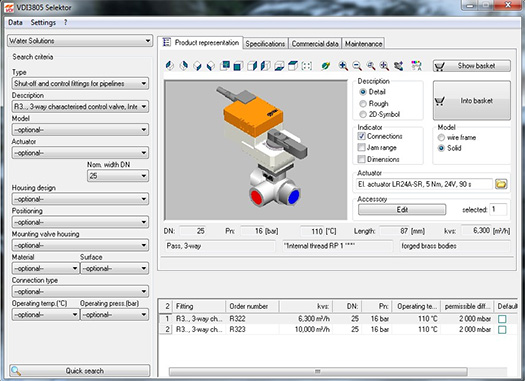Select the first isometric view icon with left face shaded
The height and width of the screenshot is (381, 525).
pos(170,66)
